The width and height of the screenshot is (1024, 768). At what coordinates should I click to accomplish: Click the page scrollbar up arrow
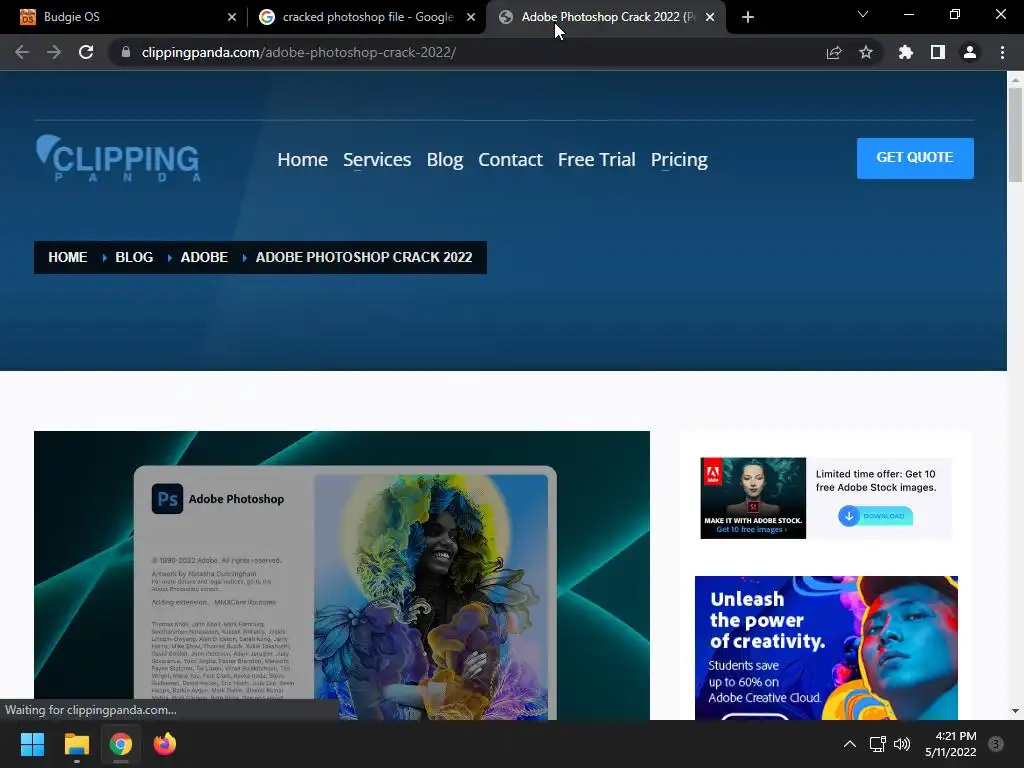pyautogui.click(x=1015, y=80)
